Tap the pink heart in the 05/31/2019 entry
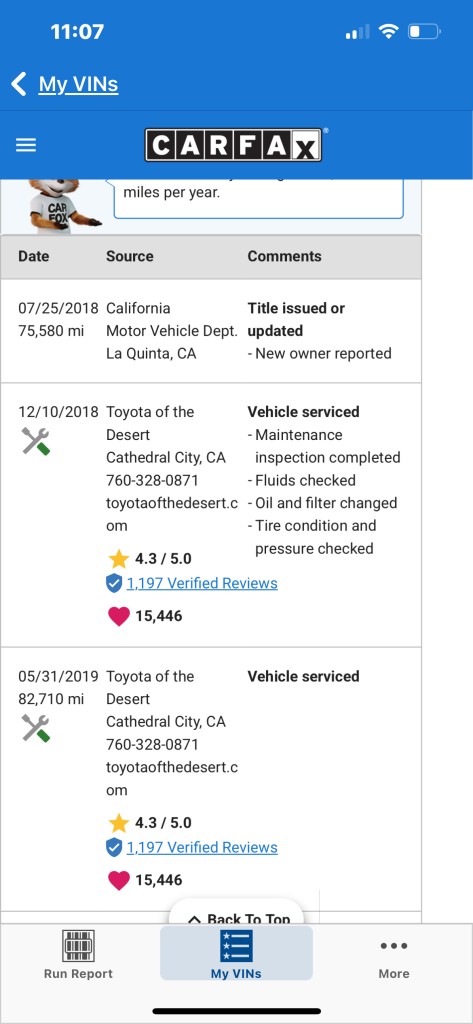The height and width of the screenshot is (1024, 473). (118, 880)
